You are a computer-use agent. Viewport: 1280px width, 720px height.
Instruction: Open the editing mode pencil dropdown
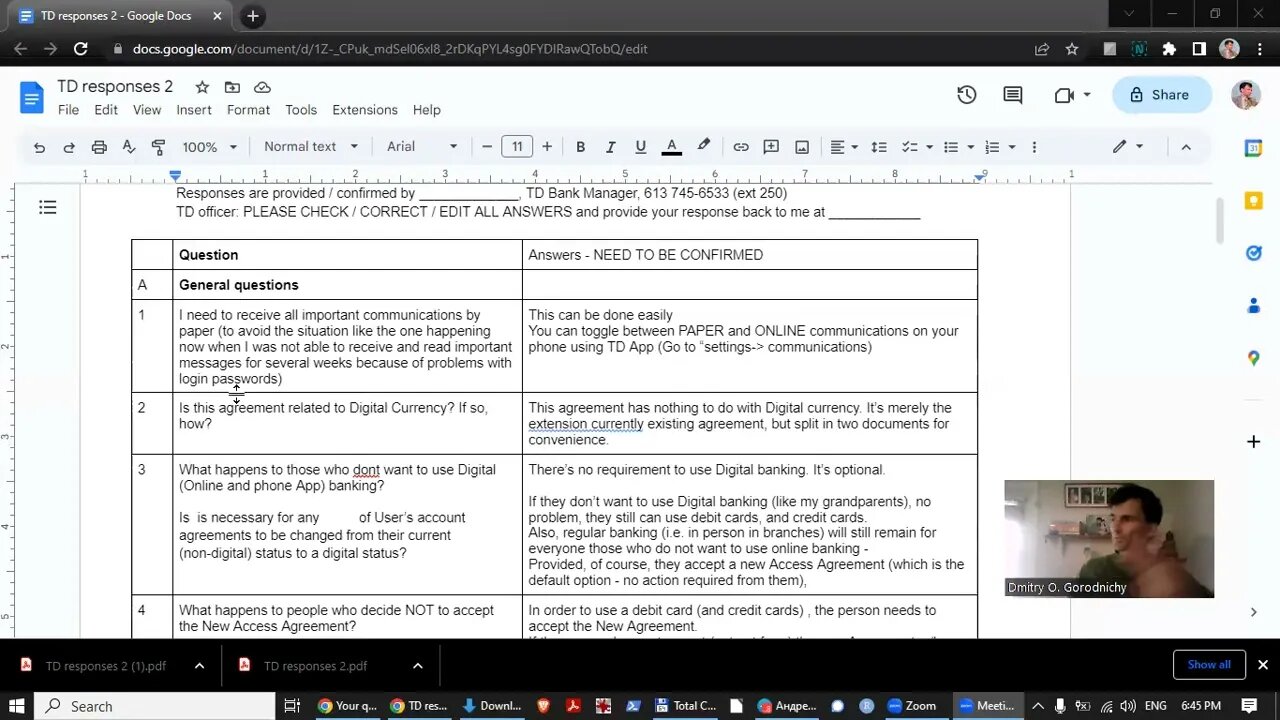click(x=1127, y=147)
